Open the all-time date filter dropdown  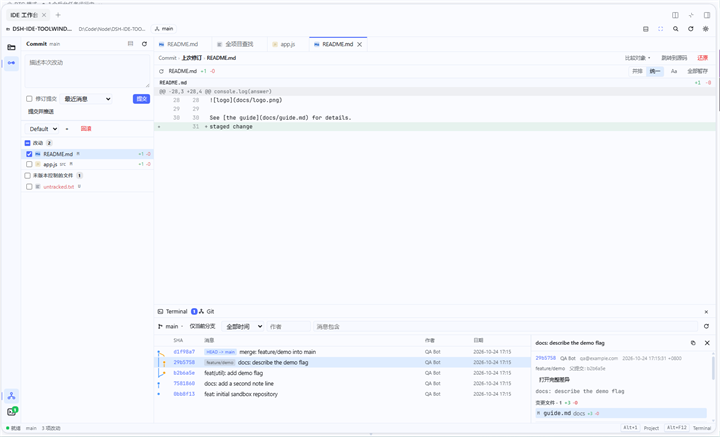click(242, 326)
